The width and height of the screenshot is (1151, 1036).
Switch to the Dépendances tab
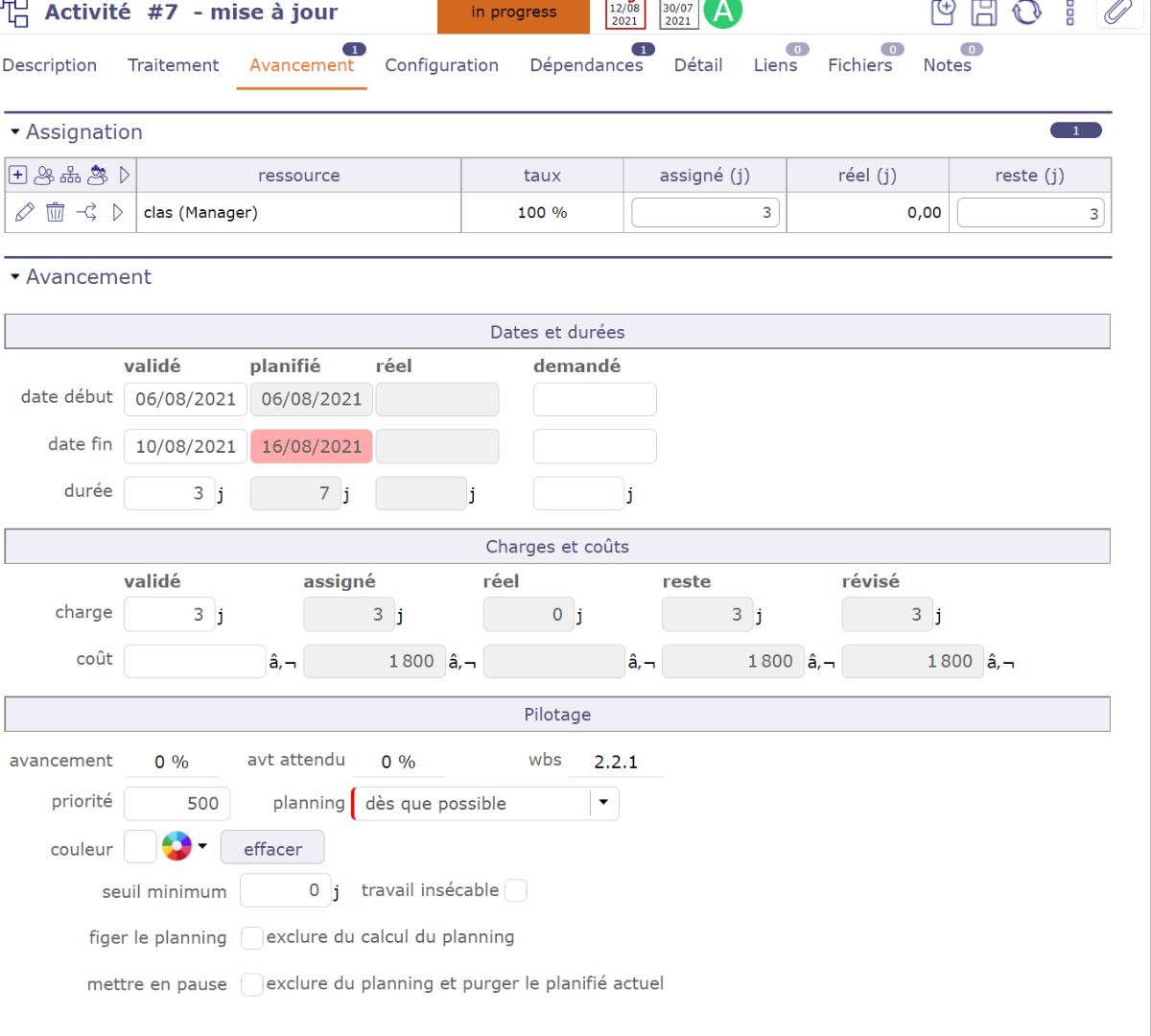pos(586,65)
